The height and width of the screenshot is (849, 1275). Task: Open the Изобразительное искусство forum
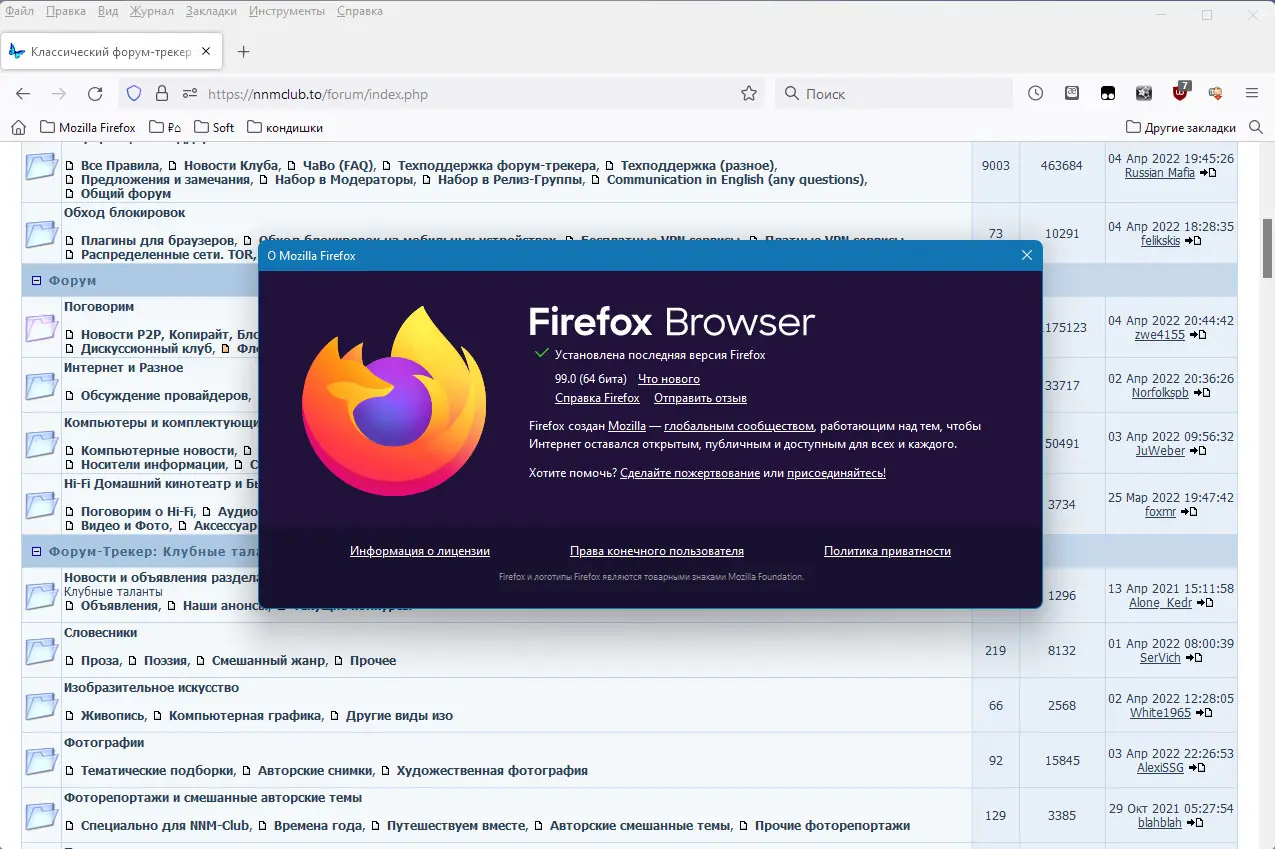tap(151, 688)
